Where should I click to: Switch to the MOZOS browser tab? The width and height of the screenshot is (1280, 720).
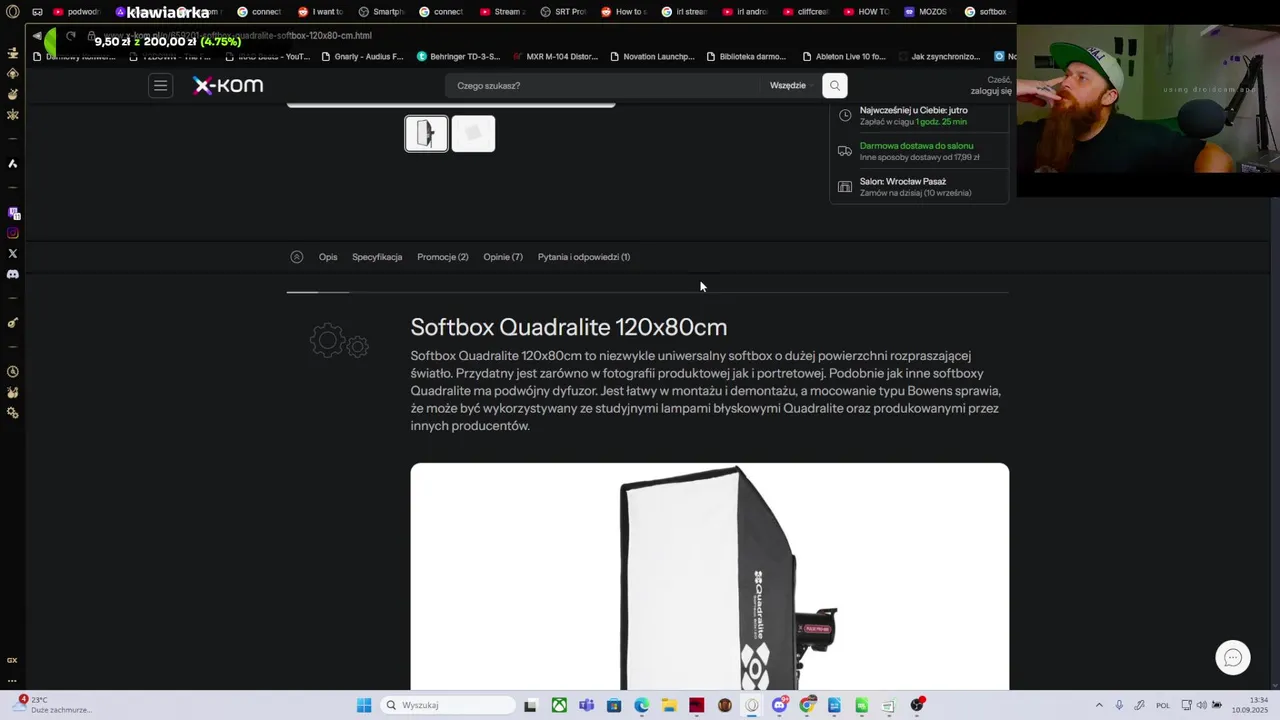tap(926, 12)
